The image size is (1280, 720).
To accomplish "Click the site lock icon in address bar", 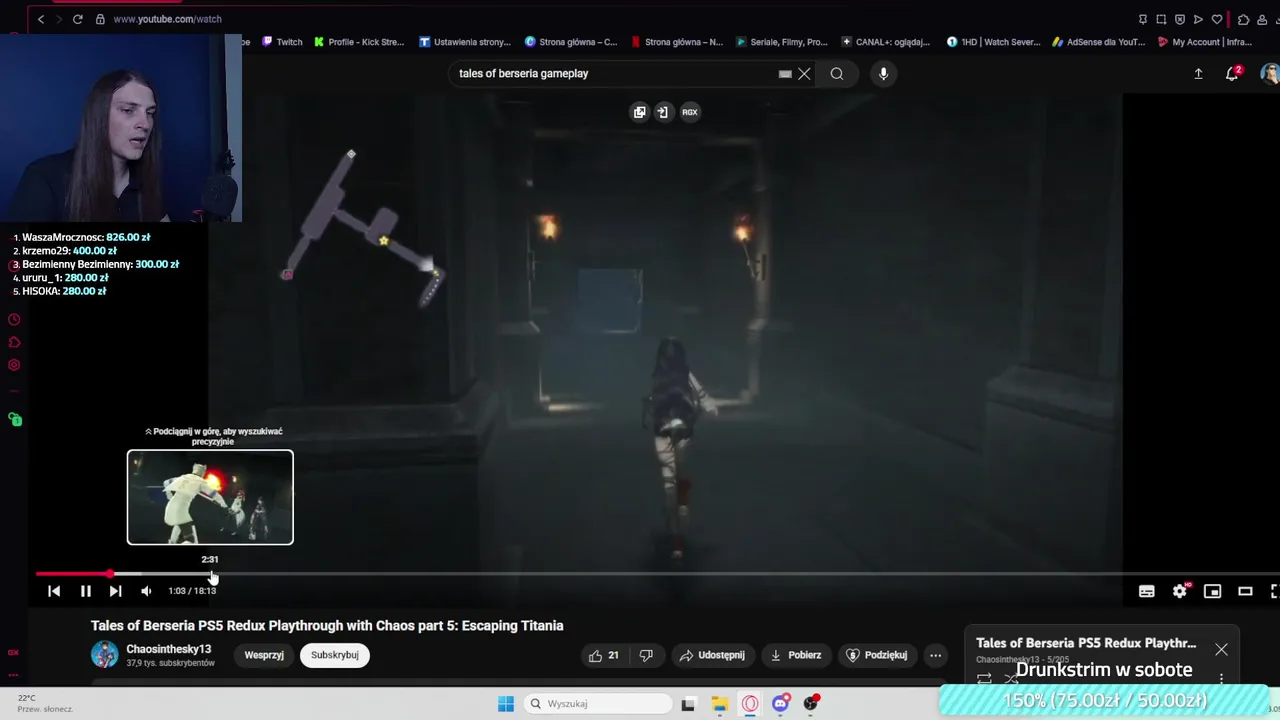I will (x=101, y=19).
